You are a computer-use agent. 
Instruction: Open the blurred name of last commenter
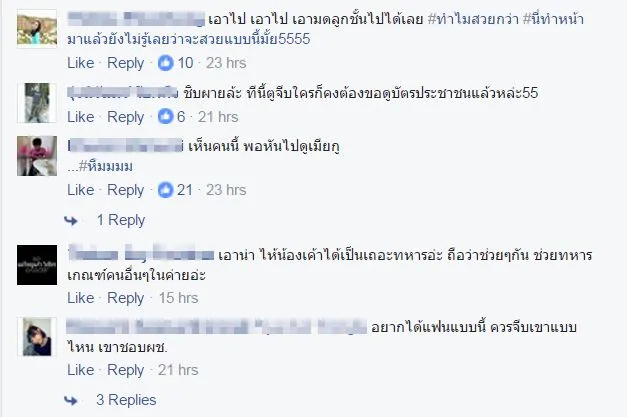point(216,327)
